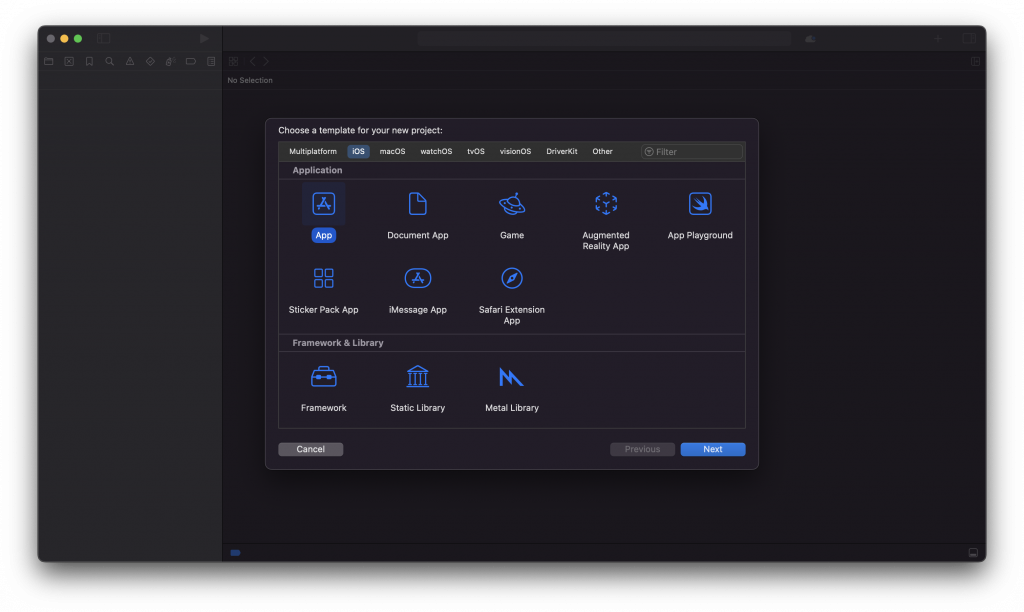Go back with the left chevron
Screen dimensions: 1024x612
point(253,61)
